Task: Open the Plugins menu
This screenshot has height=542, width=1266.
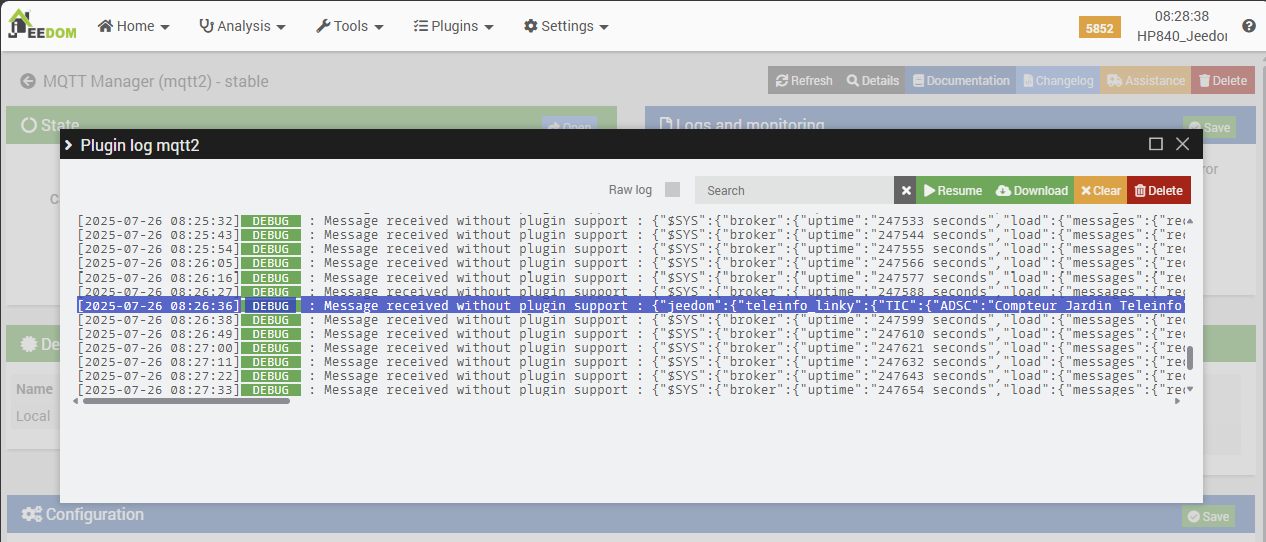Action: tap(453, 26)
